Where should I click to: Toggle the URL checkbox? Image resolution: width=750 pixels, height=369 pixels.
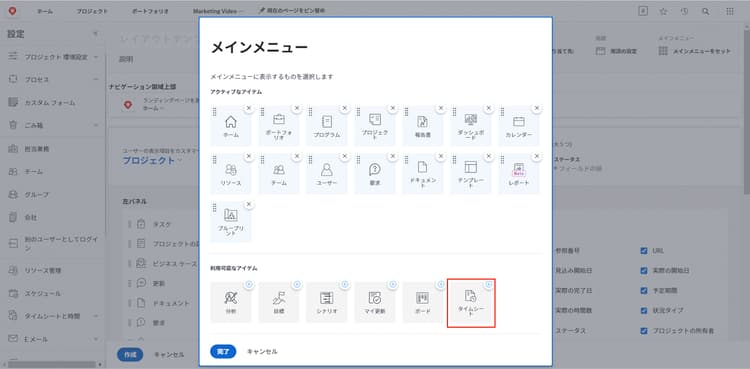point(644,250)
